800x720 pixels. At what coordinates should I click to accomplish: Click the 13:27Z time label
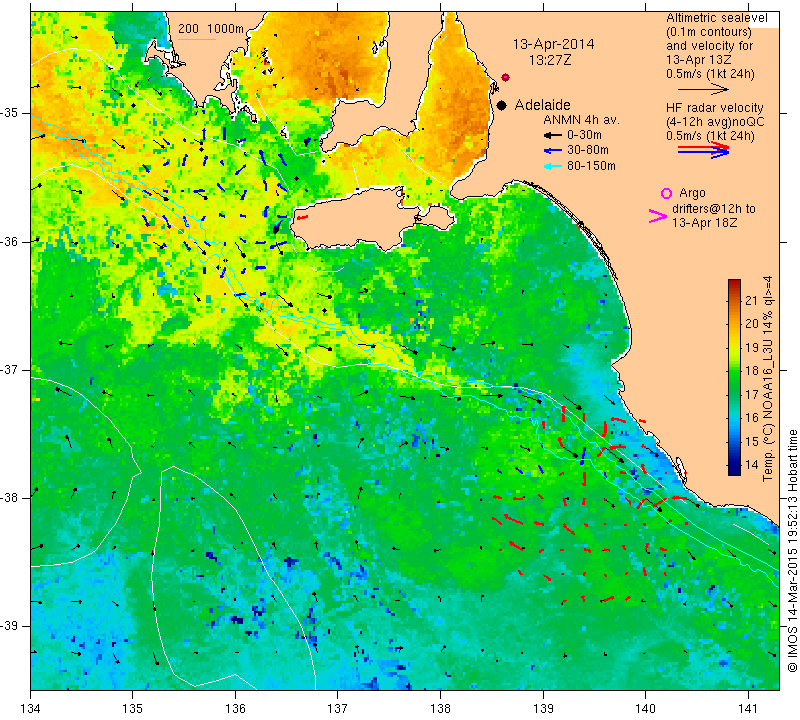coord(550,60)
